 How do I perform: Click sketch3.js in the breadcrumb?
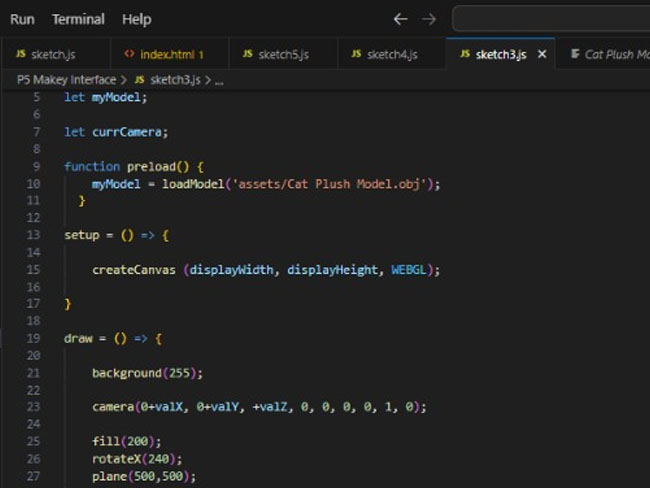tap(175, 80)
